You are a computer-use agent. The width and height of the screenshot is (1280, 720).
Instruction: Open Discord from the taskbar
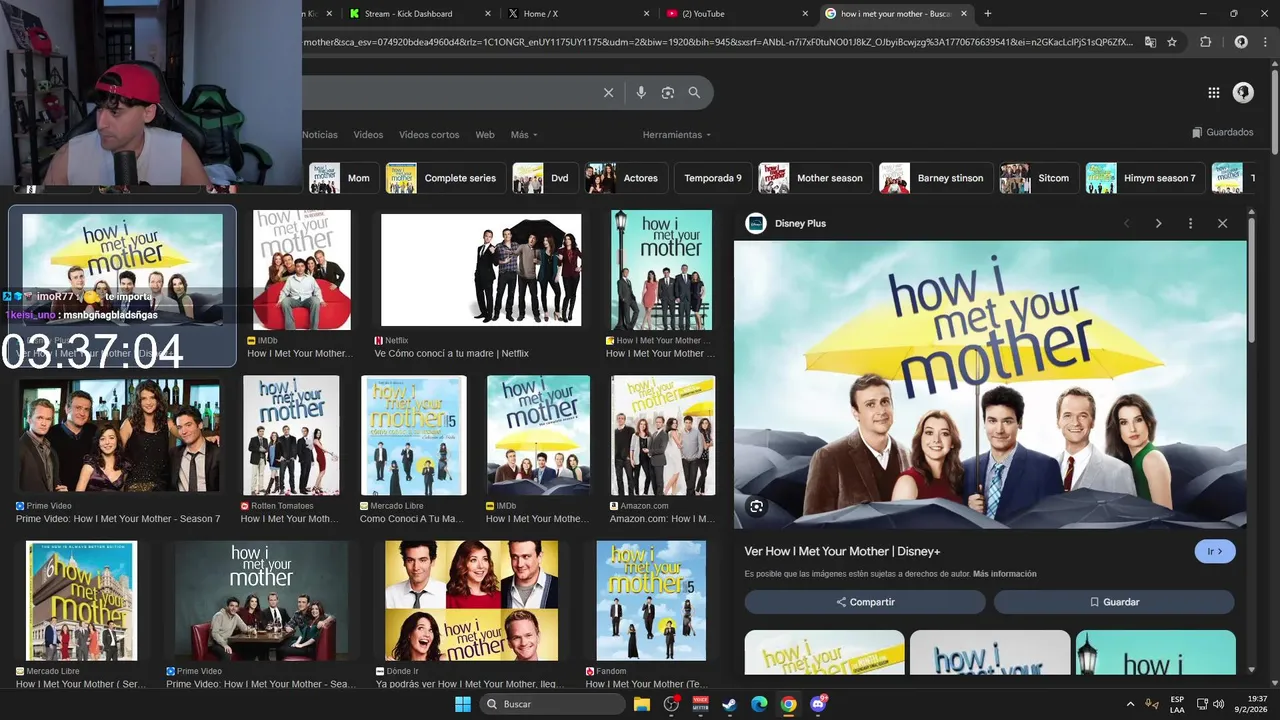[818, 704]
